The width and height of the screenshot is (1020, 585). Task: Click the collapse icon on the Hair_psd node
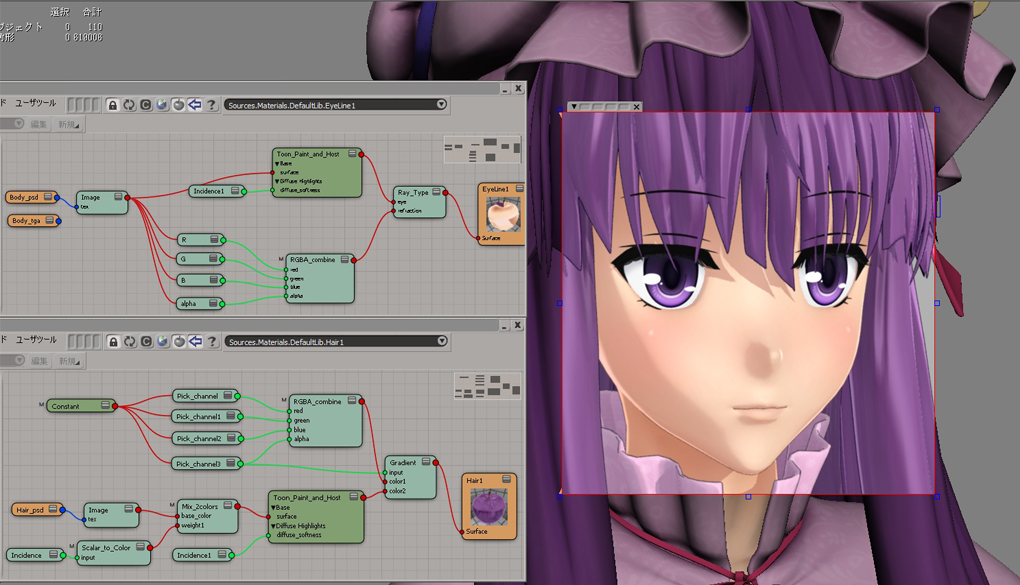[x=53, y=509]
